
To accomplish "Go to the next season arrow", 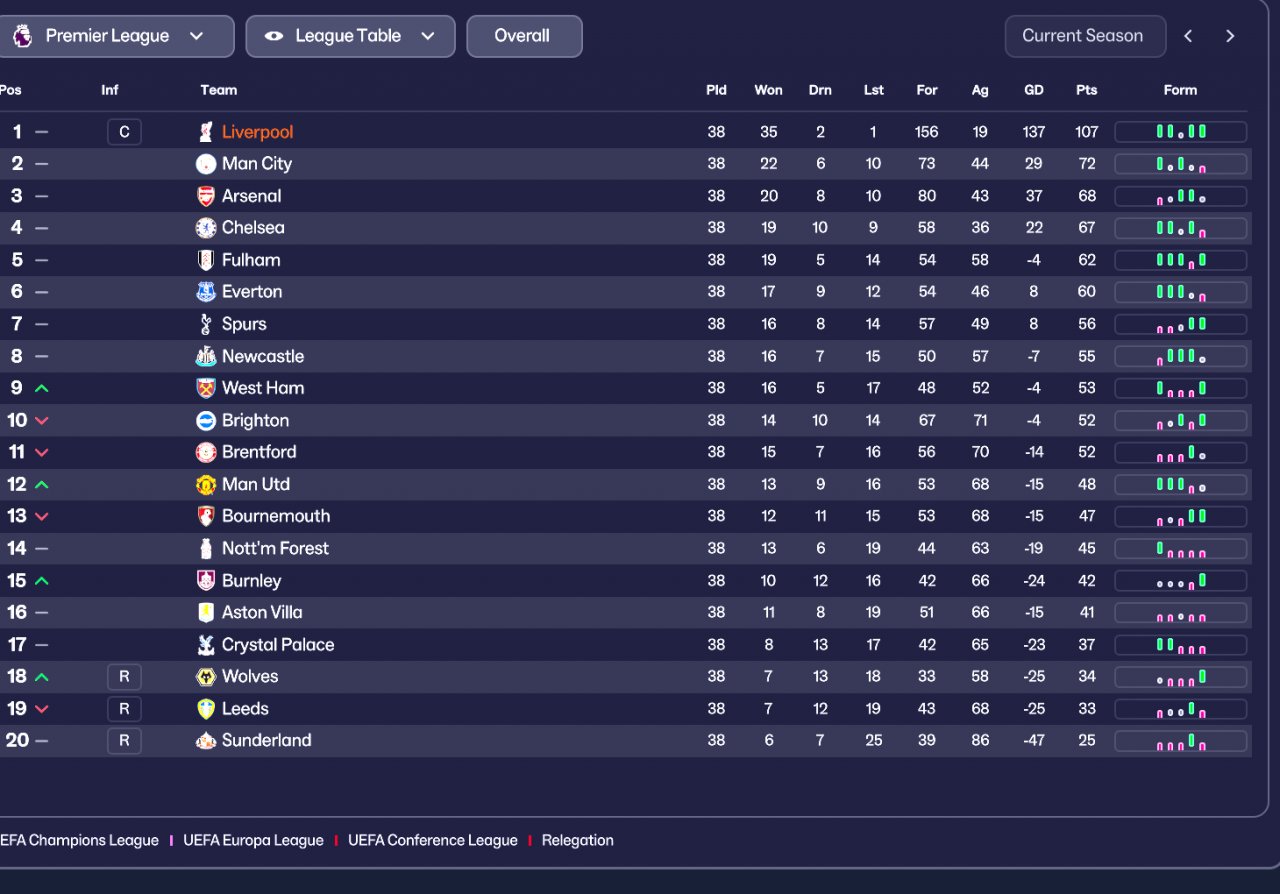I will (x=1230, y=36).
